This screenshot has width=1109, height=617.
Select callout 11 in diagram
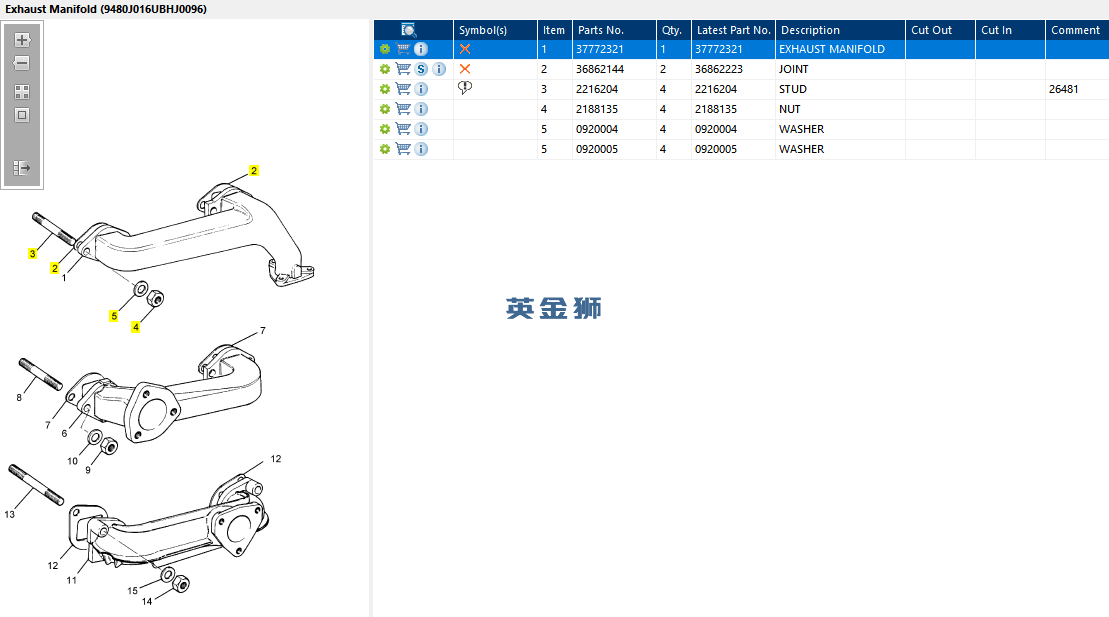click(71, 580)
